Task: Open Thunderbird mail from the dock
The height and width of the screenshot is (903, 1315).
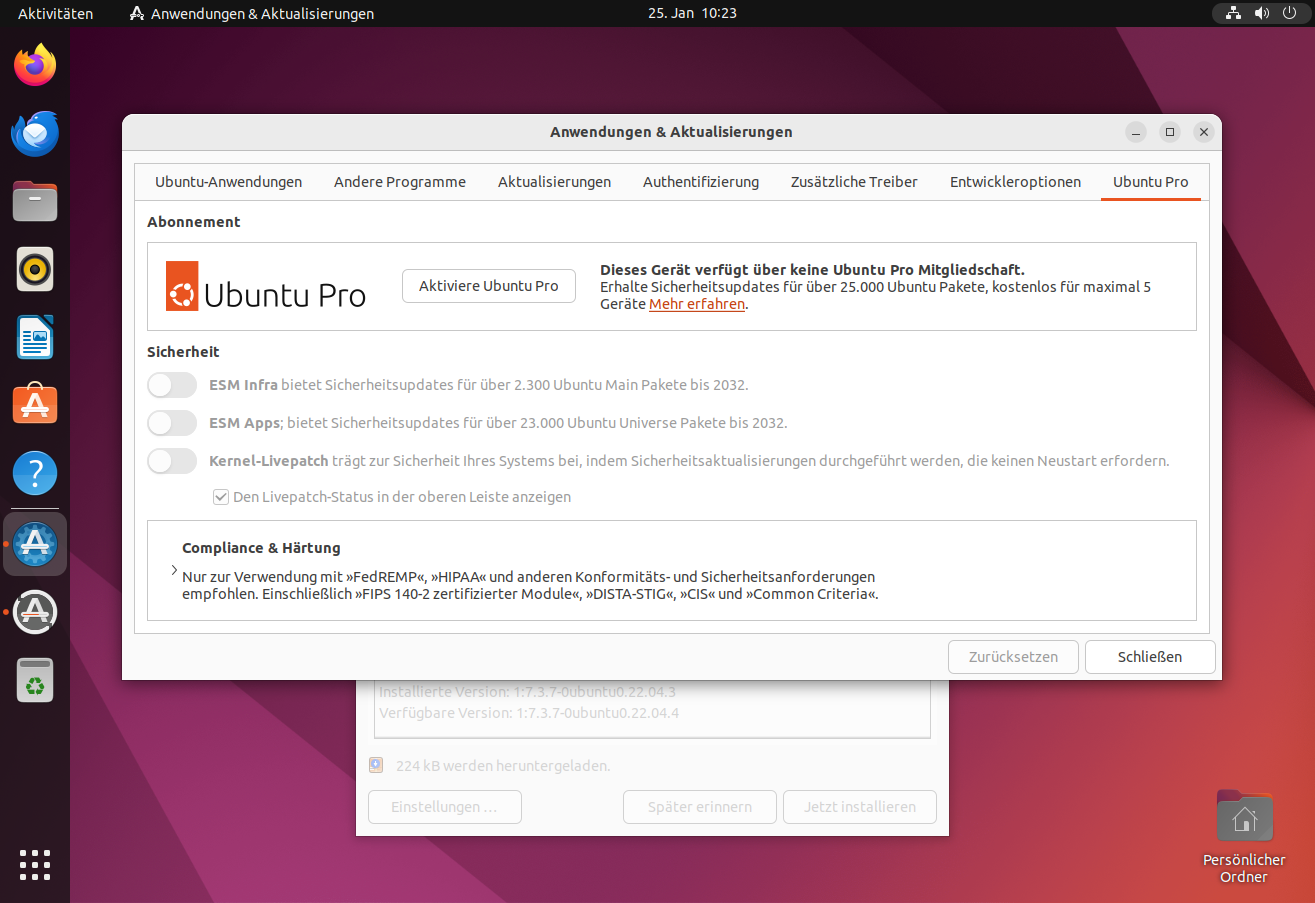Action: [35, 133]
